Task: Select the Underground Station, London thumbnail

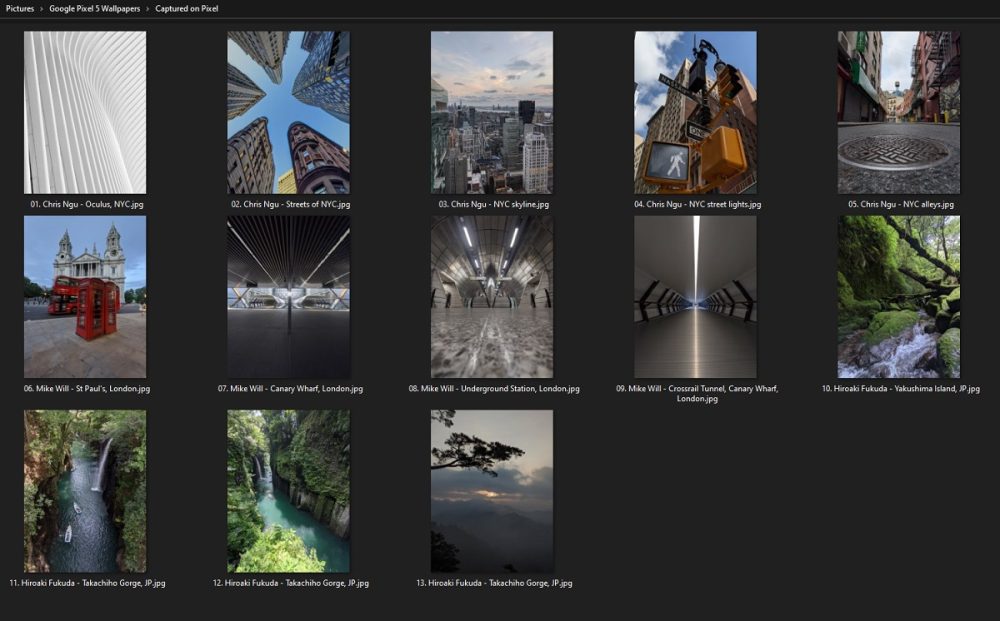Action: 491,296
